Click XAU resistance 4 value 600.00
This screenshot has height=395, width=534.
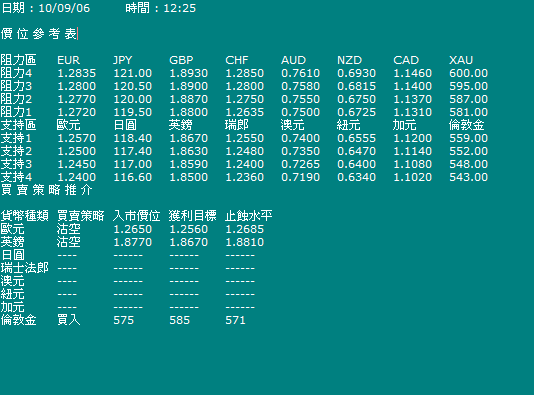(x=469, y=73)
